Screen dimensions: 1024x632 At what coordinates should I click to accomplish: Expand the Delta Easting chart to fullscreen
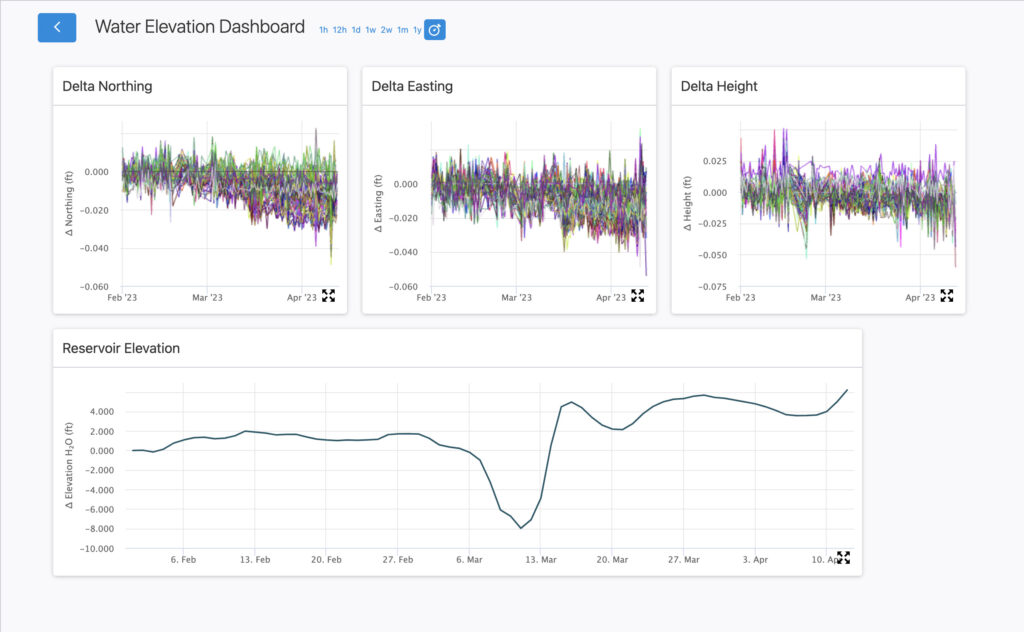637,295
